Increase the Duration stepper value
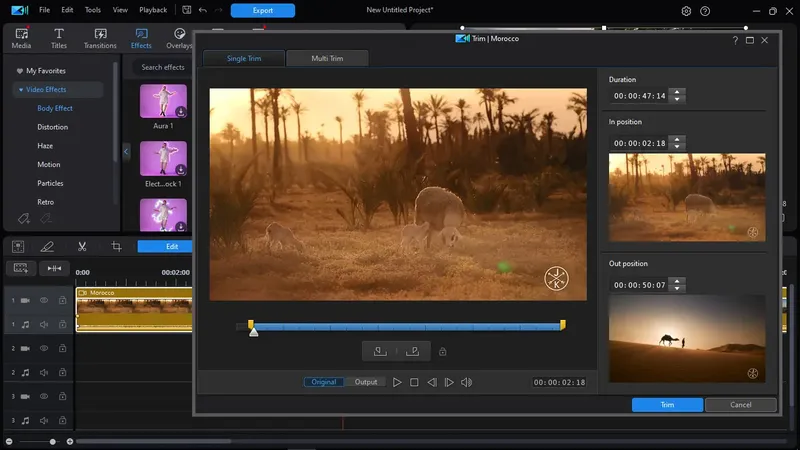This screenshot has width=800, height=450. point(678,92)
